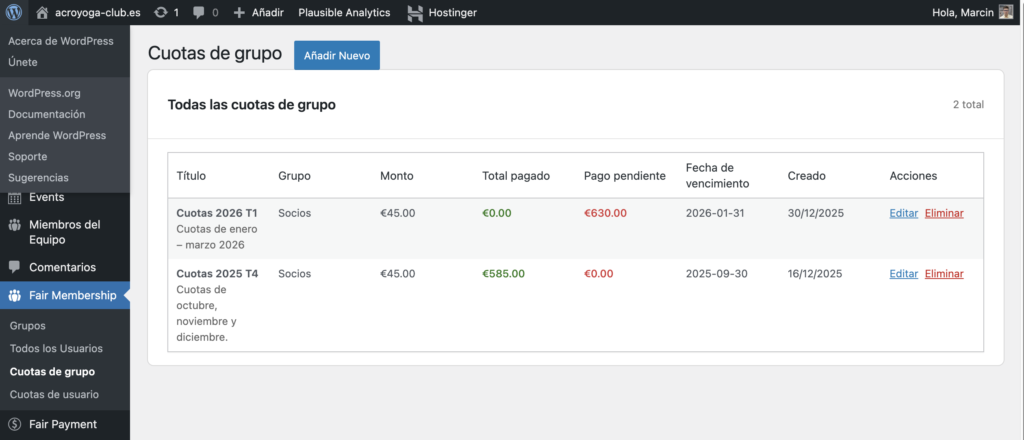Delete the Cuotas 2025 T4 fee
The width and height of the screenshot is (1024, 440).
pyautogui.click(x=944, y=274)
